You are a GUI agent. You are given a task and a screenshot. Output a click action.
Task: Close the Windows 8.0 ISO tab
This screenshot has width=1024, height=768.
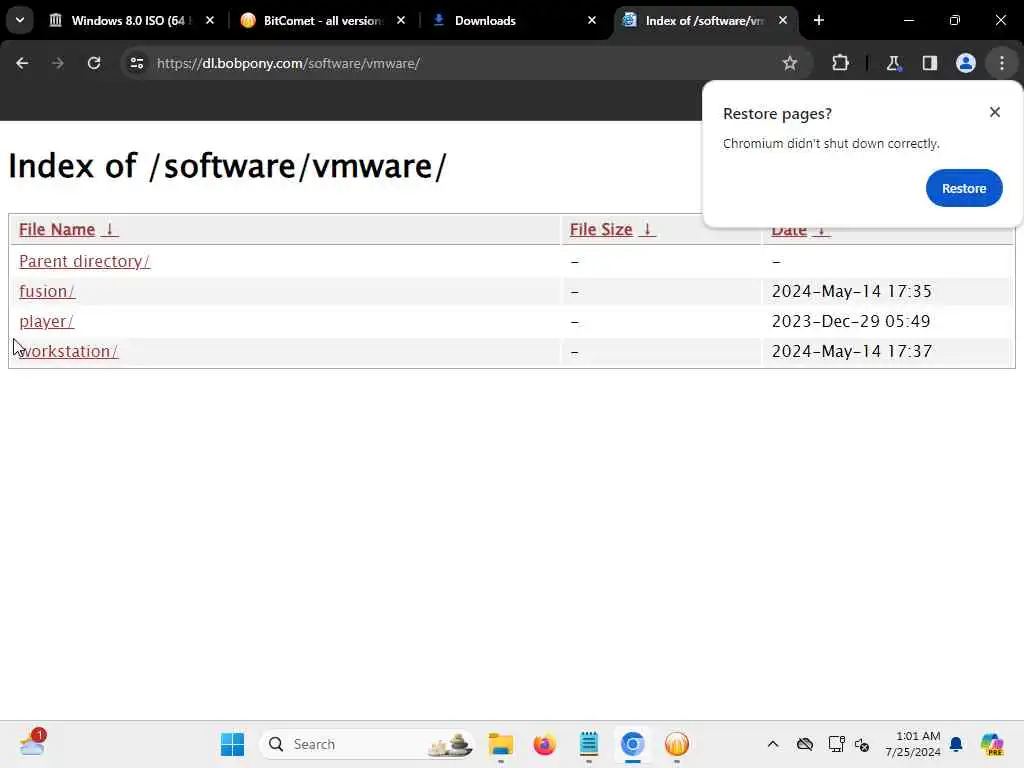[x=210, y=21]
